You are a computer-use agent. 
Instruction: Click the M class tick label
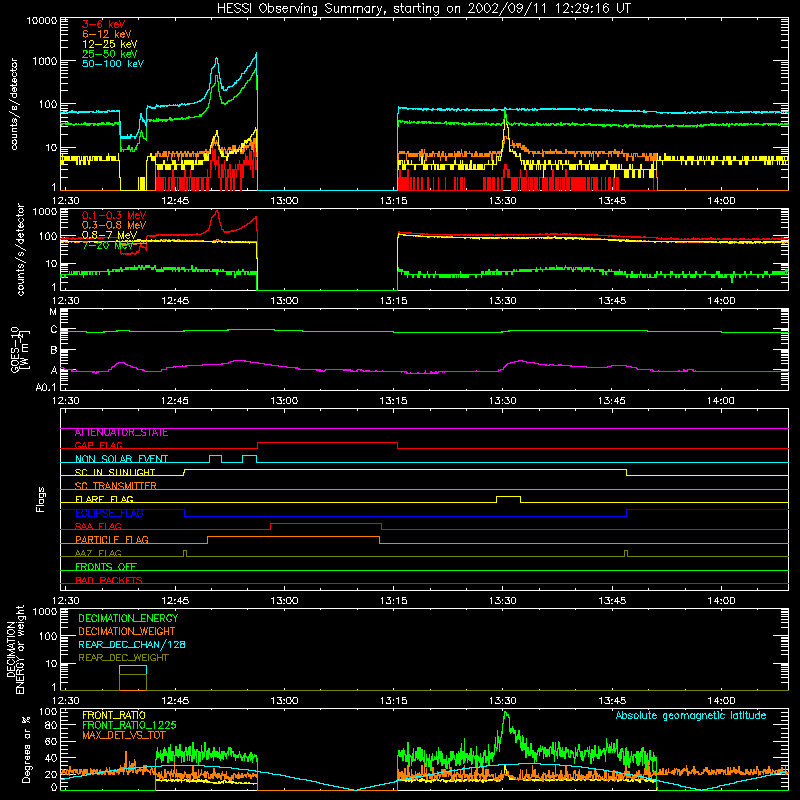click(x=53, y=312)
